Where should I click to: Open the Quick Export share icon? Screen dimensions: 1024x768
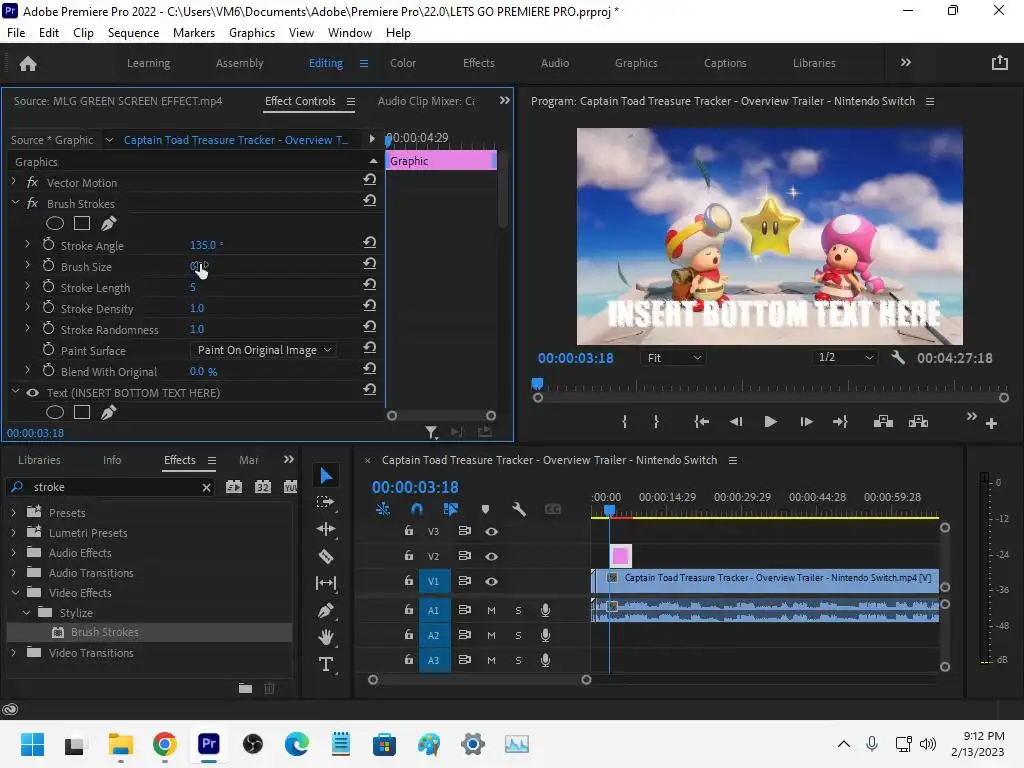(999, 63)
